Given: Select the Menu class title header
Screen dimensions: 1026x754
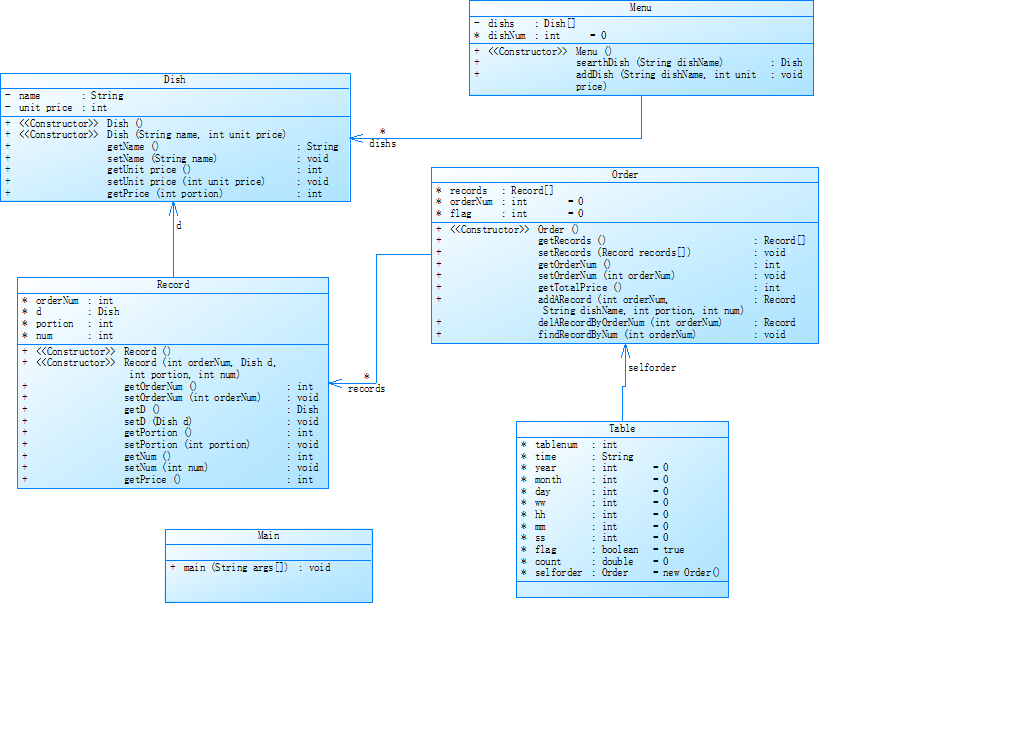Looking at the screenshot, I should click(x=641, y=8).
